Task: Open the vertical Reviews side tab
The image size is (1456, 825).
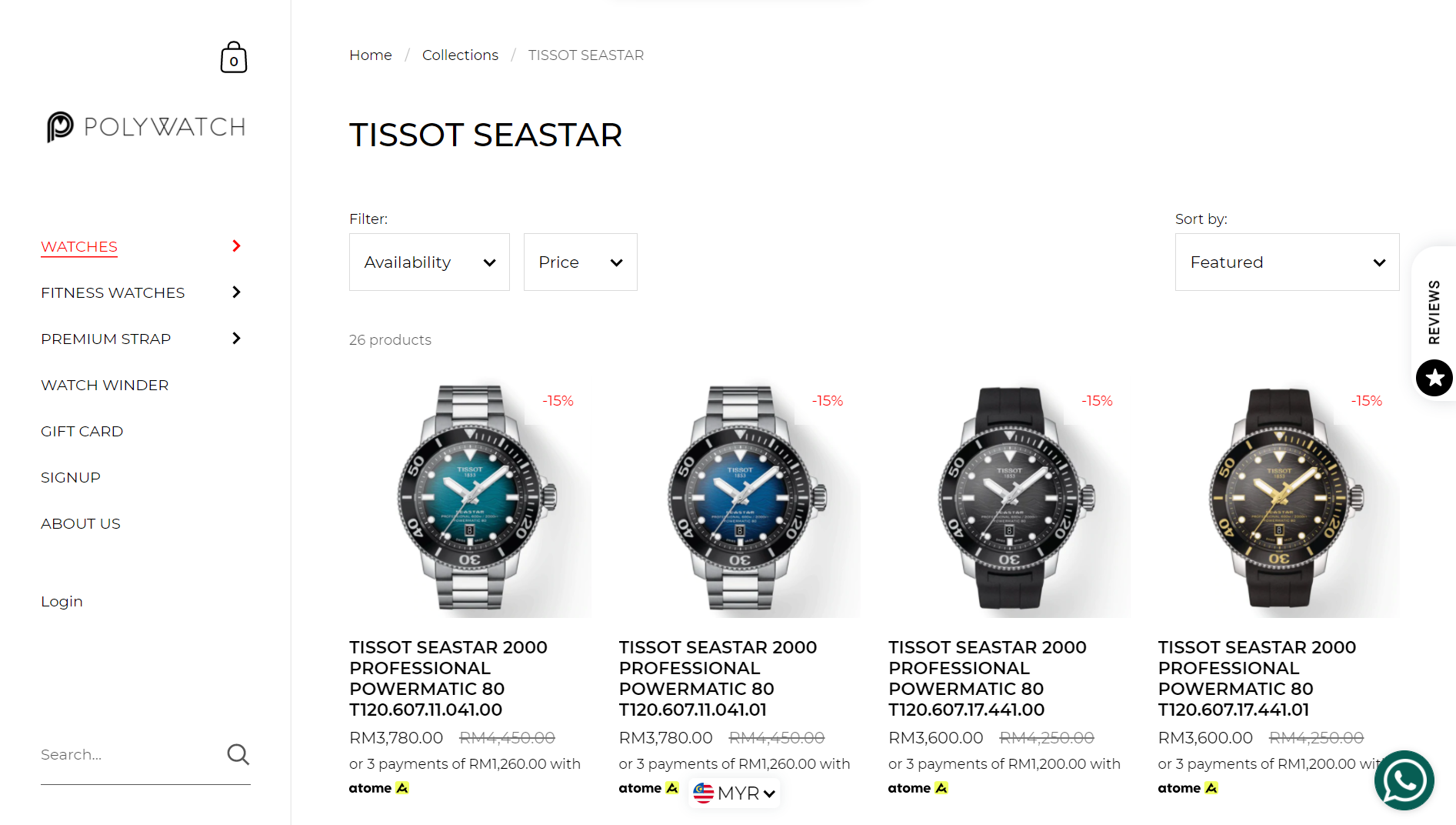Action: point(1434,312)
